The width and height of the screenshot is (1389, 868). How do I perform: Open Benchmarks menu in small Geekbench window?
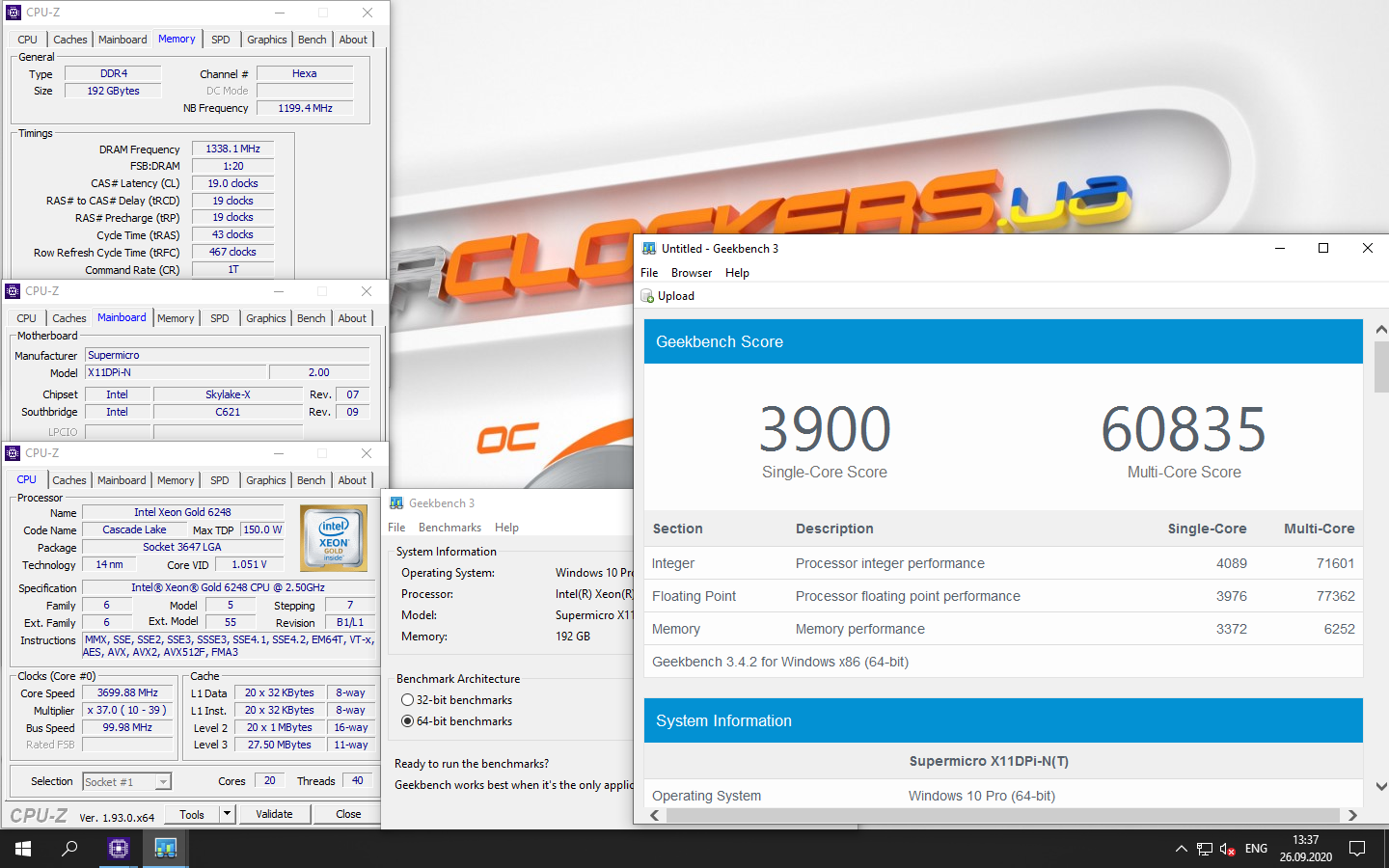tap(449, 528)
